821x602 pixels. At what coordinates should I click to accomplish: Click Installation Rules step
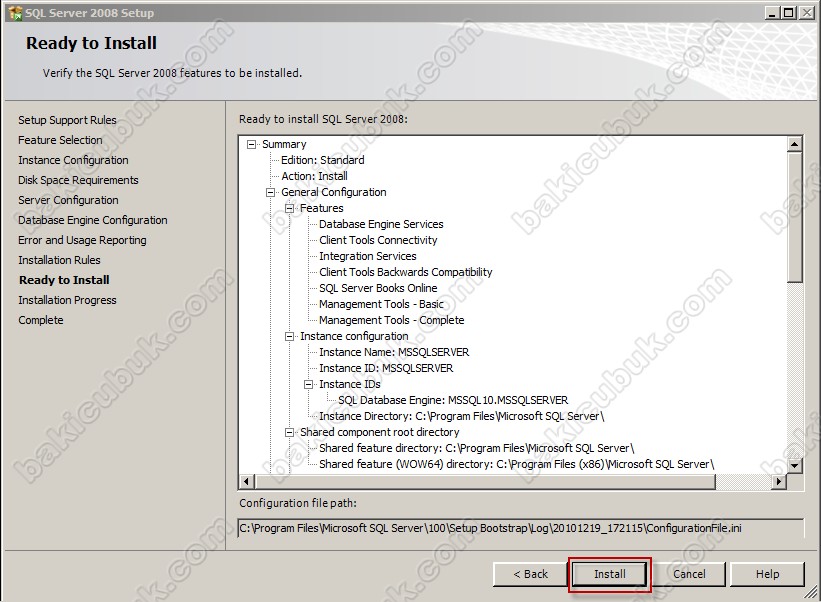(x=59, y=260)
